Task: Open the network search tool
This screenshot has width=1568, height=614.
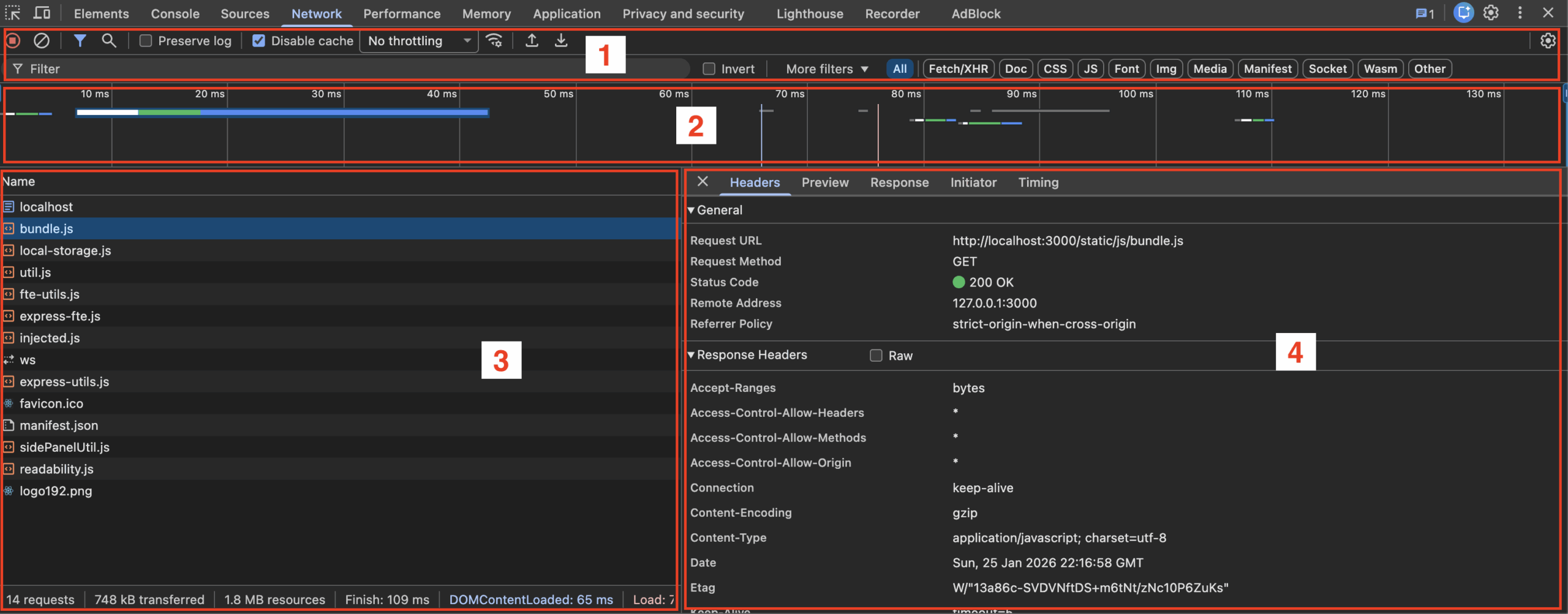Action: [x=109, y=41]
